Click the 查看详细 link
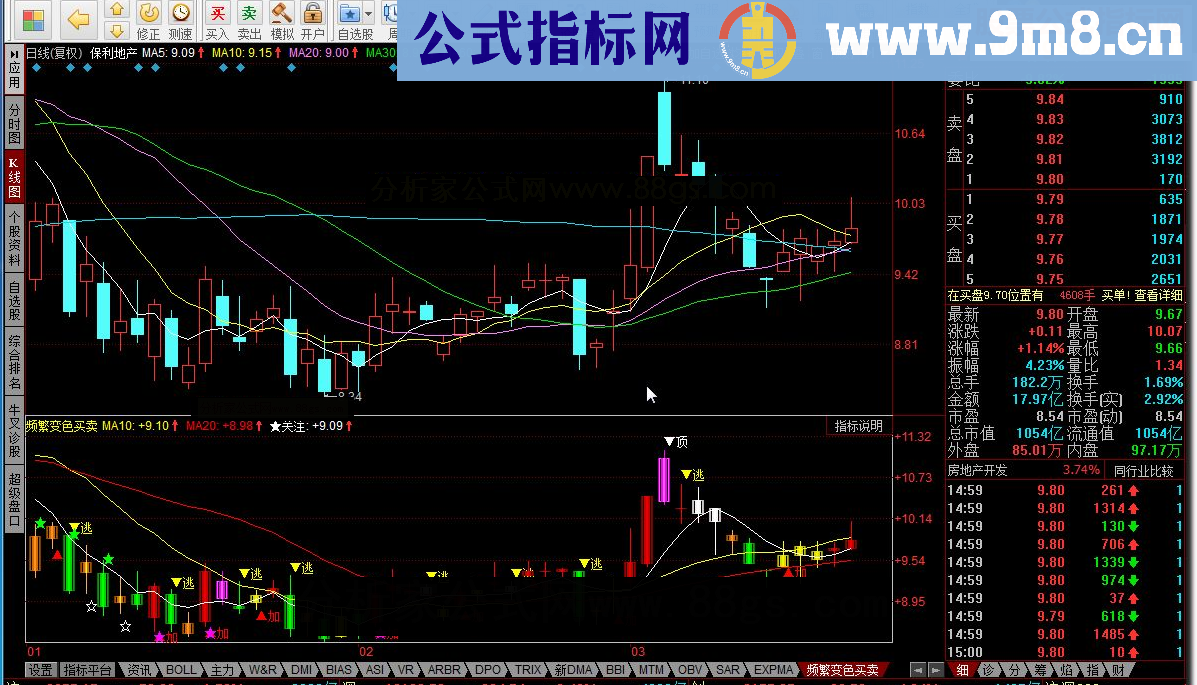Screen dimensions: 1197x685 1157,295
